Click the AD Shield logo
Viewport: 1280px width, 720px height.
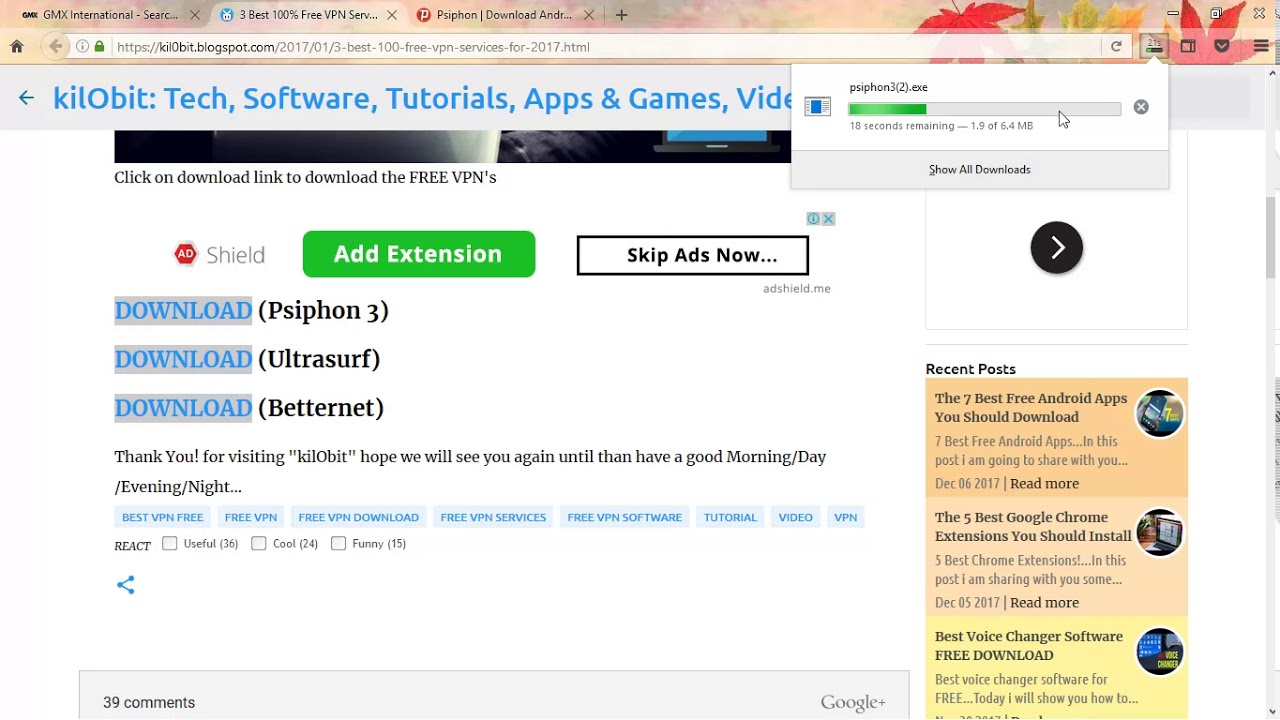pyautogui.click(x=220, y=254)
